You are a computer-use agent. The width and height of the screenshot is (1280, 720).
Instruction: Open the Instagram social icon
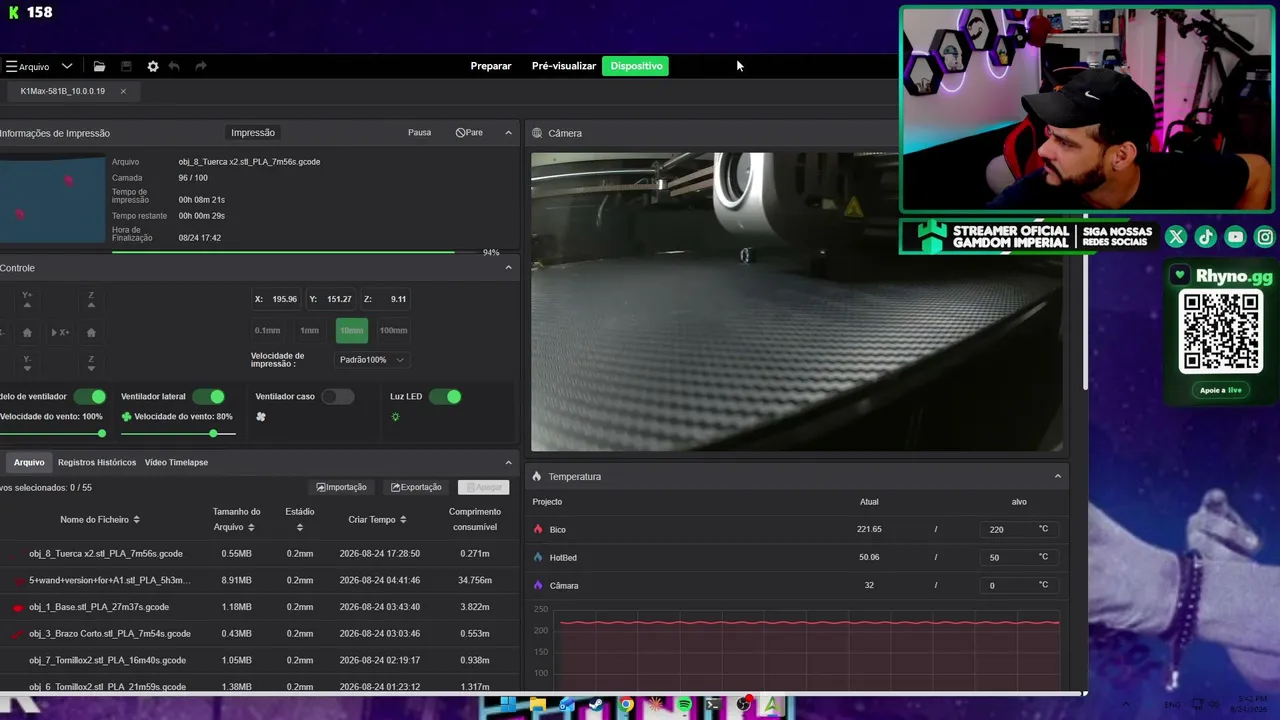pos(1265,237)
